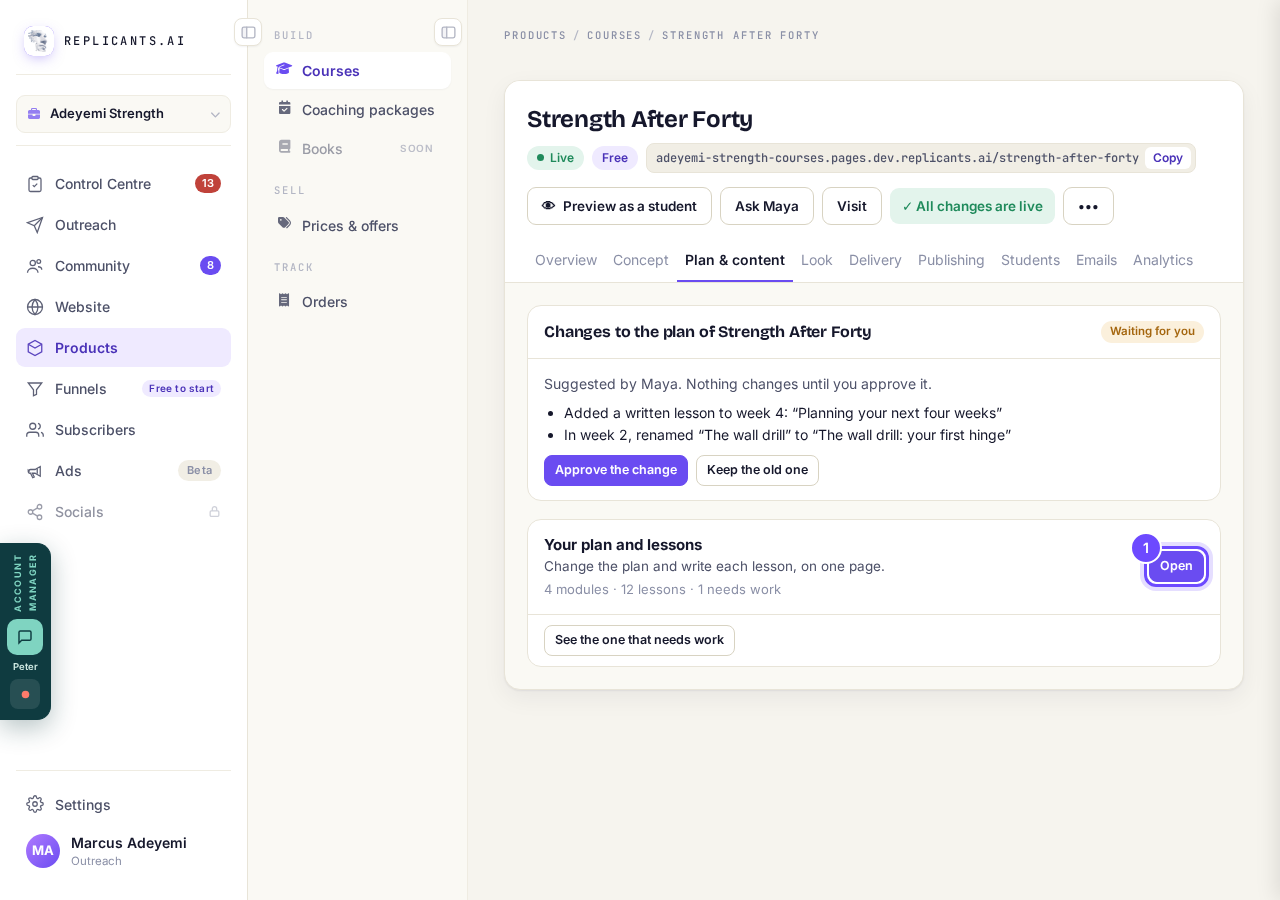
Task: Open Control Centre clipboard icon
Action: [35, 184]
